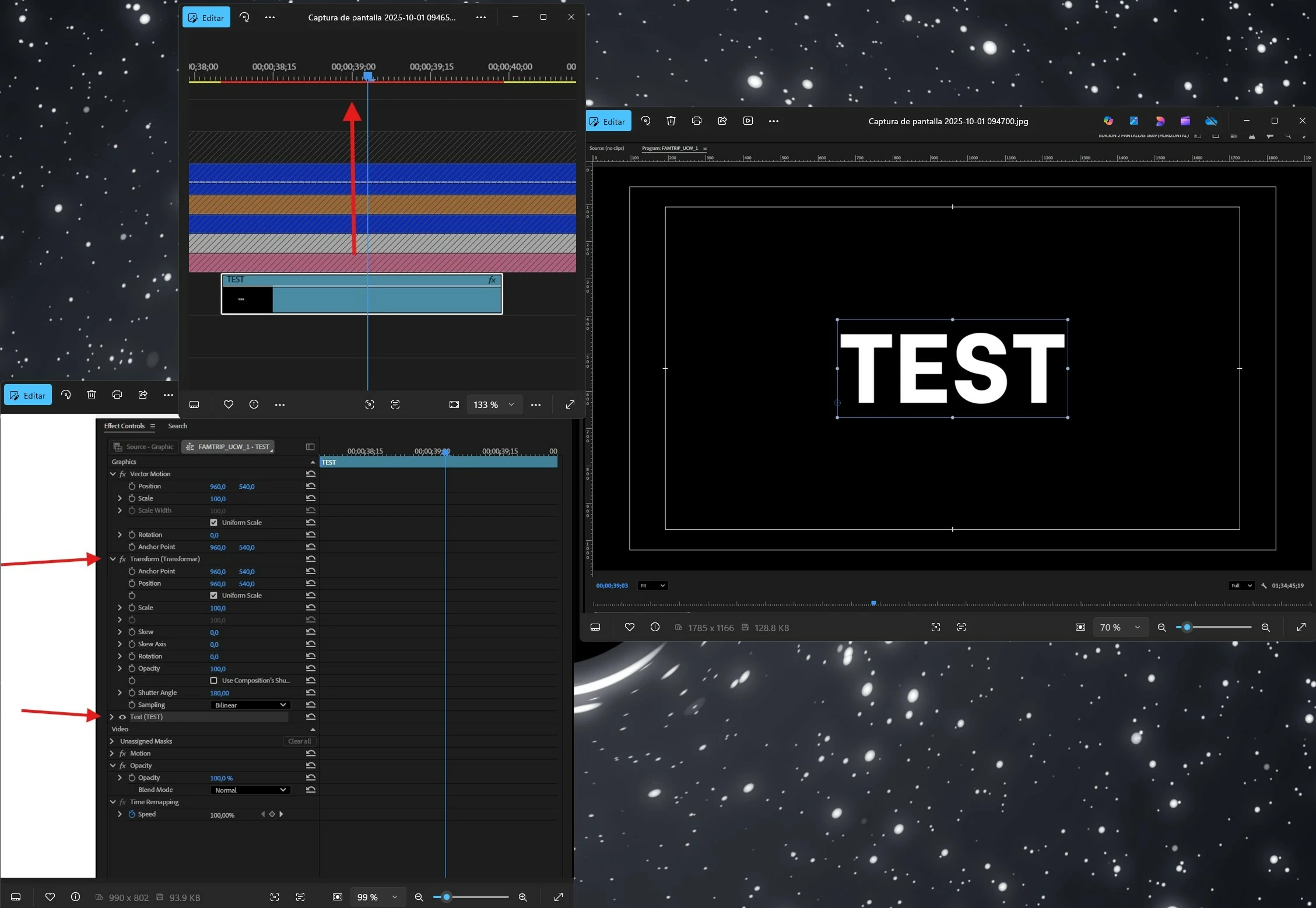This screenshot has width=1316, height=908.
Task: Open the three-dots menu beside the slideshow icon
Action: (774, 121)
